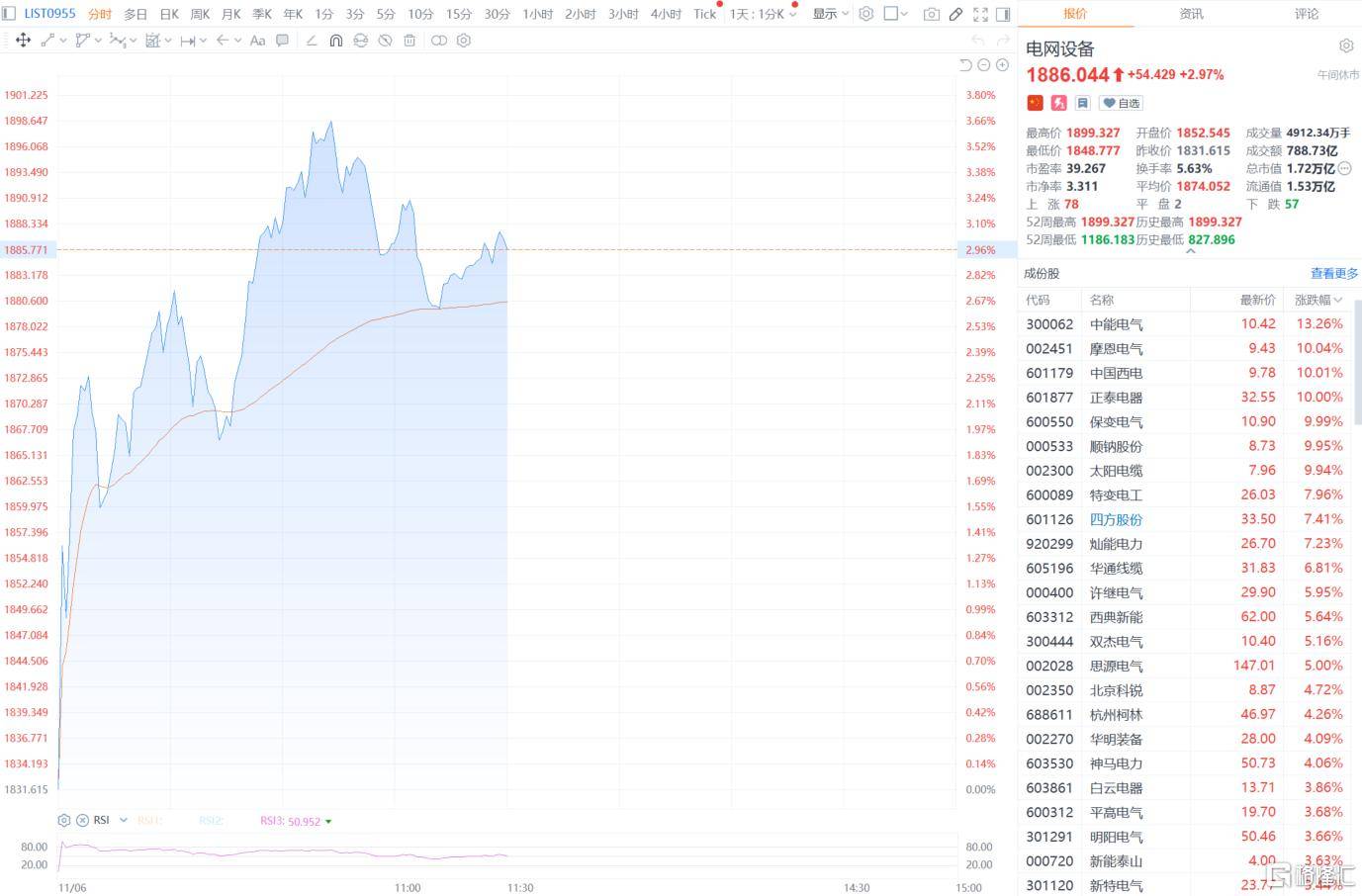Select the 30分 timeframe
1362x896 pixels.
[x=498, y=14]
